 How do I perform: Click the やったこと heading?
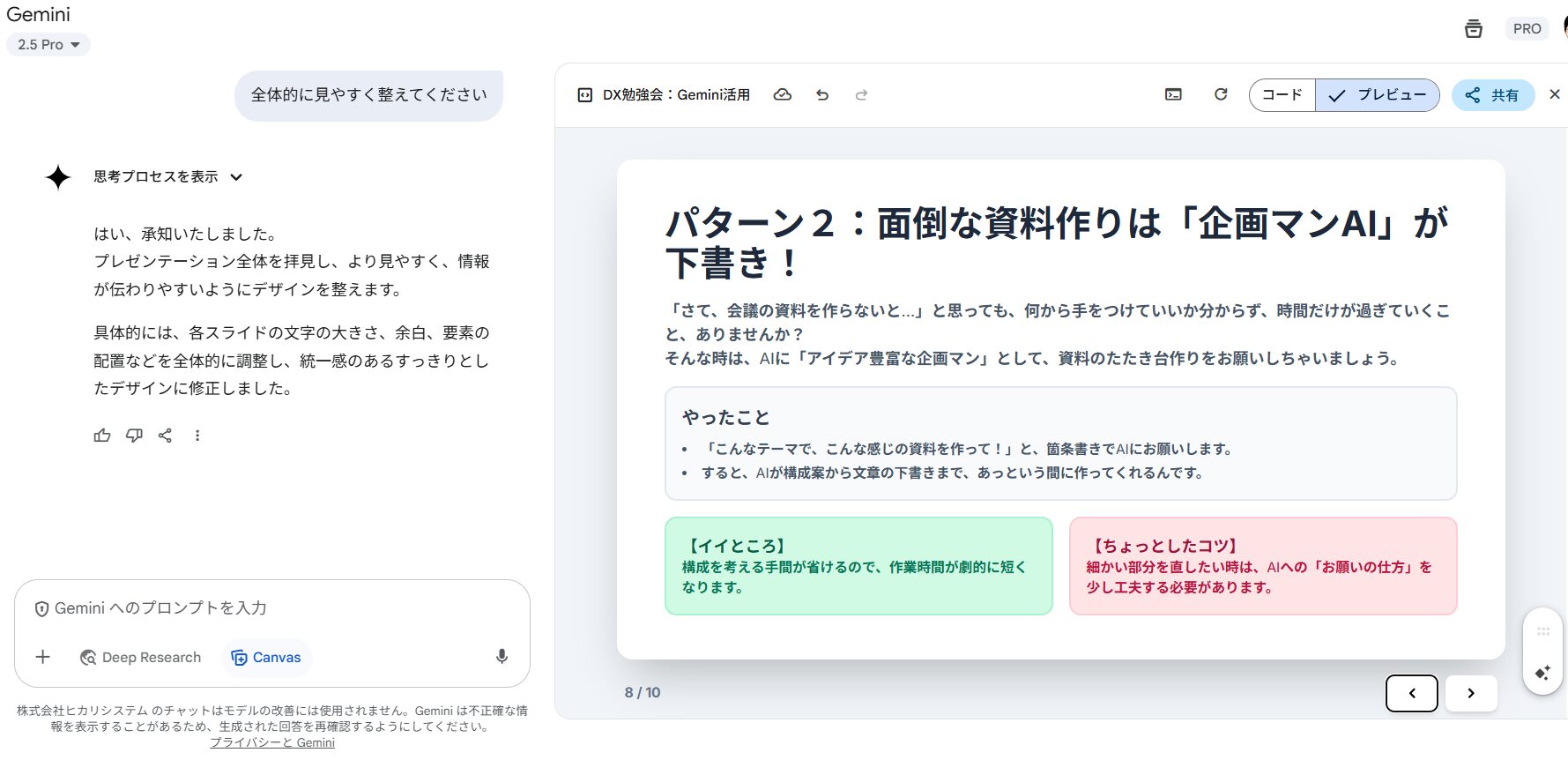point(726,417)
